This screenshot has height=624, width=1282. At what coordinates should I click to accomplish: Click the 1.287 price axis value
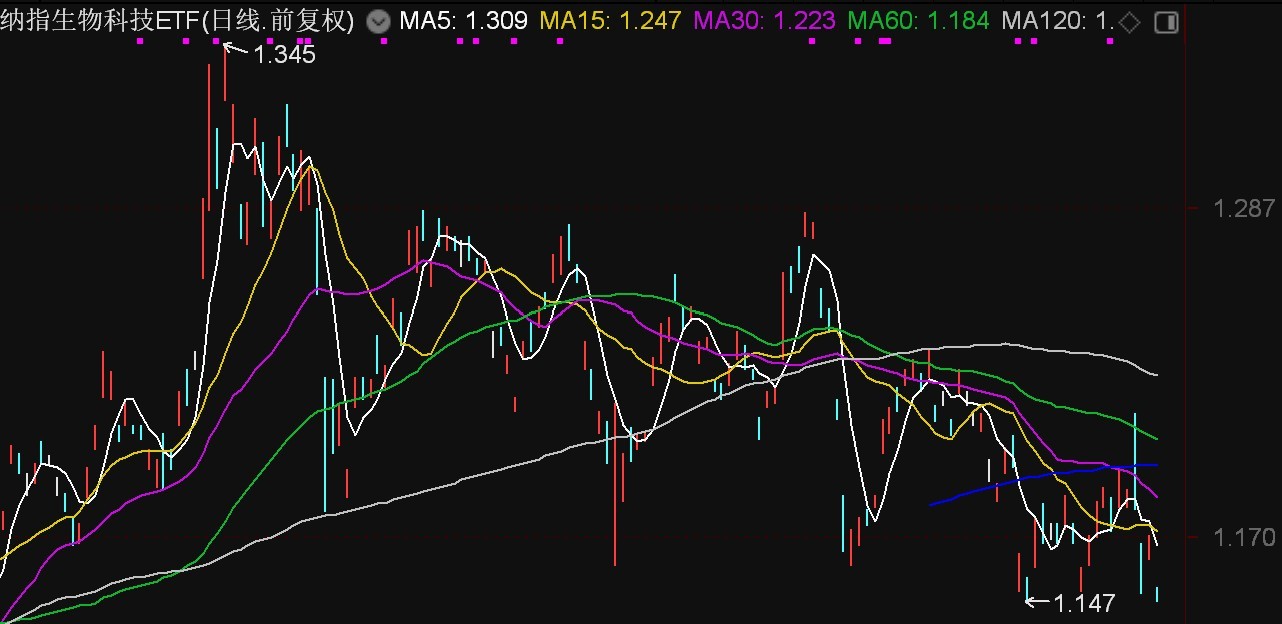[x=1244, y=209]
